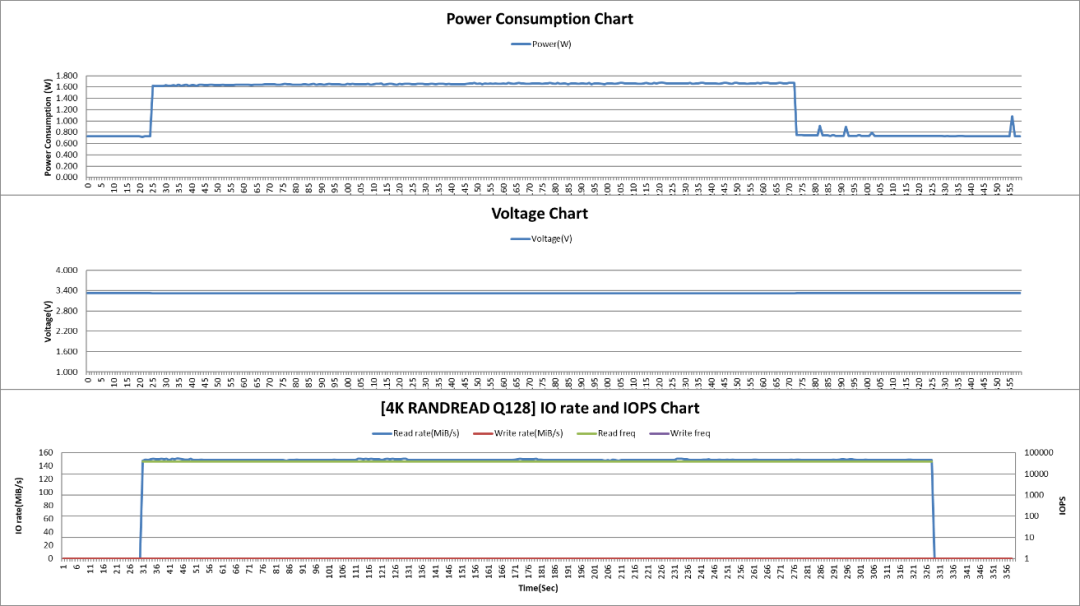Viewport: 1080px width, 606px height.
Task: Click the Voltage(V) legend entry
Action: click(x=541, y=239)
